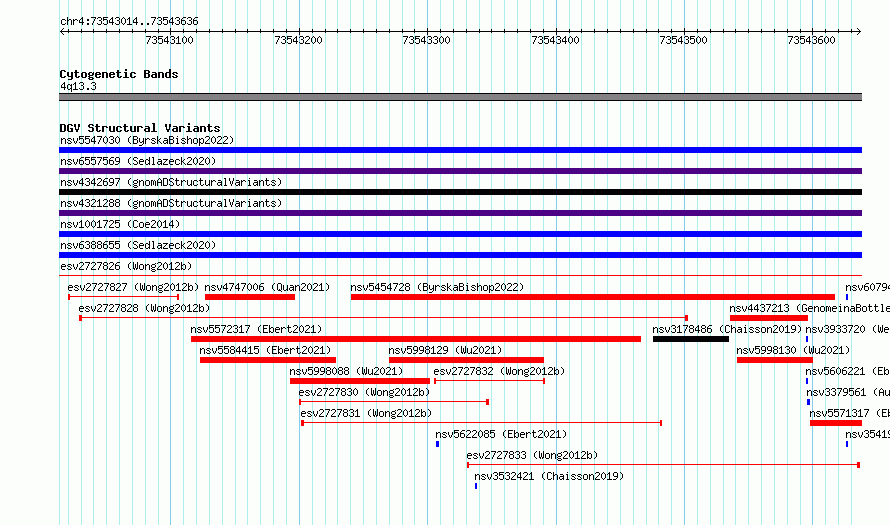Viewport: 890px width, 525px height.
Task: Click esv2727831 (Wong2012b) label
Action: click(x=366, y=413)
